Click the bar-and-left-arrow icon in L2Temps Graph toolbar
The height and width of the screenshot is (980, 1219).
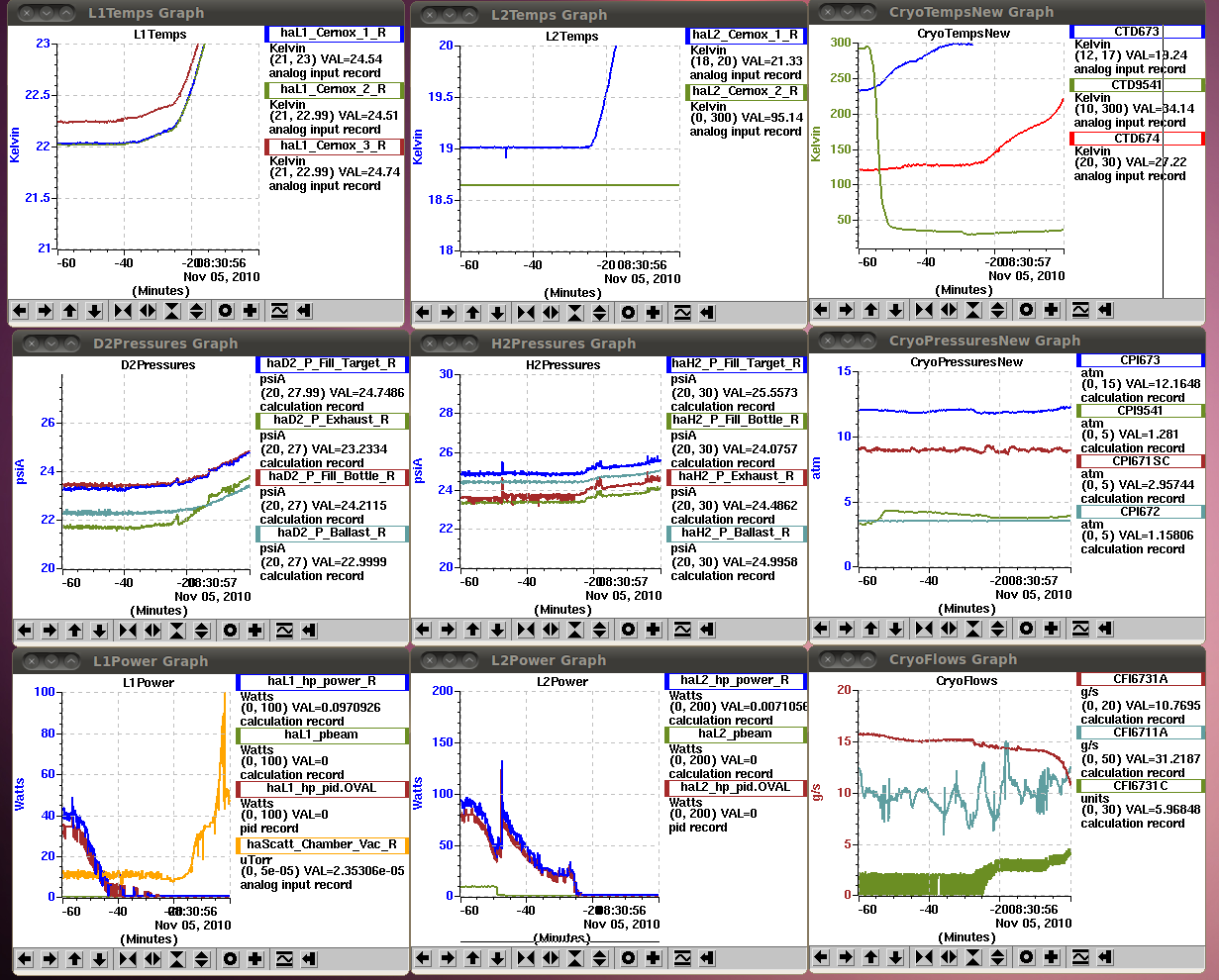pos(707,313)
